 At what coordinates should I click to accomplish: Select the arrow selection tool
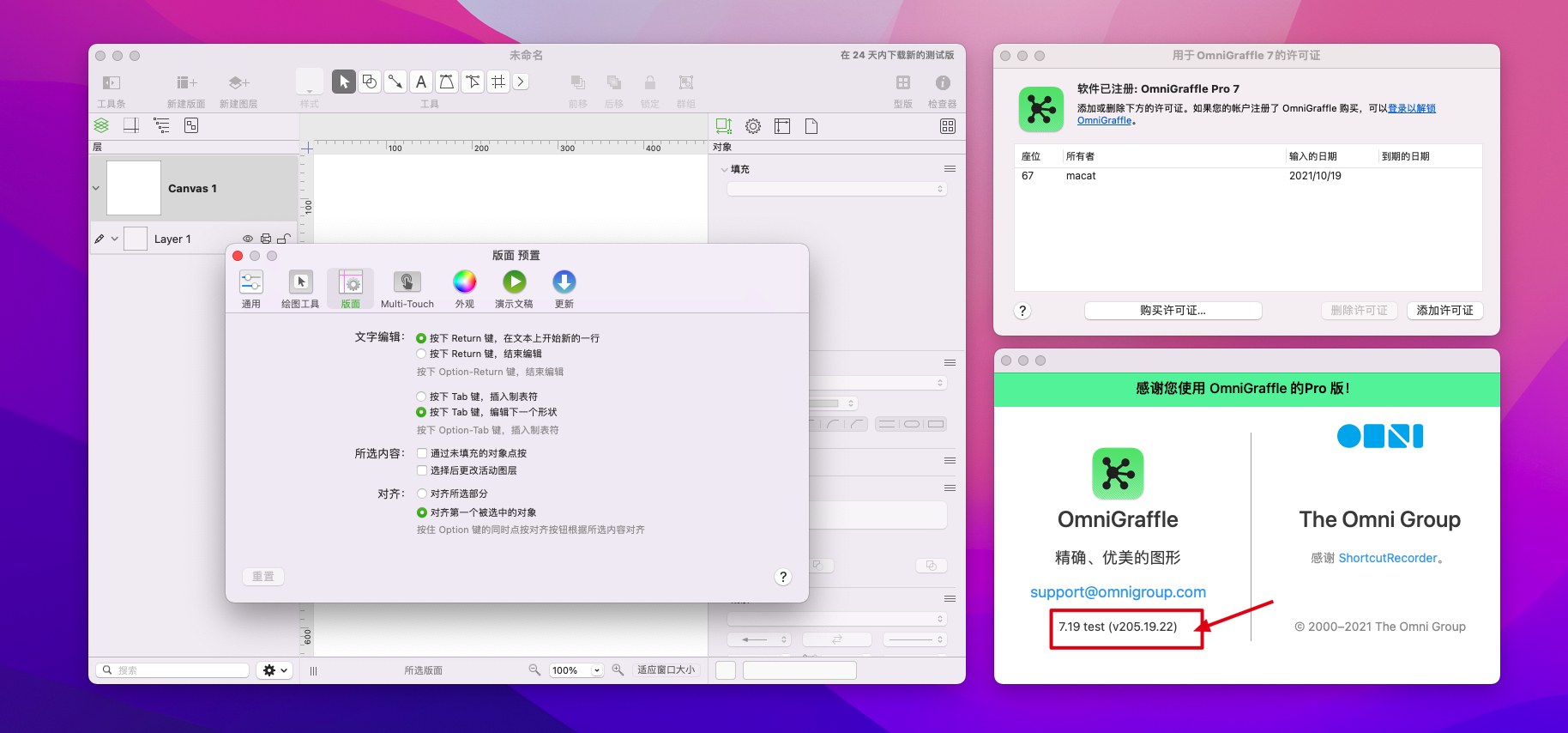pyautogui.click(x=344, y=82)
